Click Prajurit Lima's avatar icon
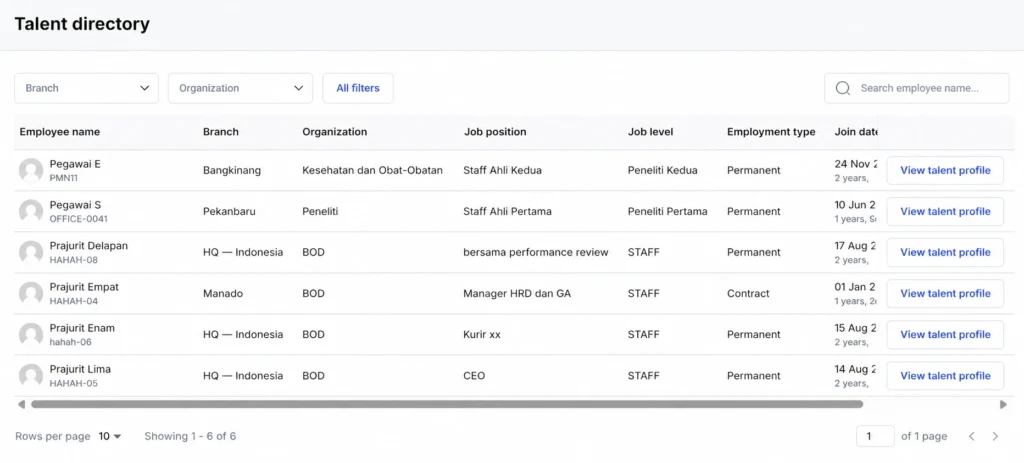 coord(31,376)
